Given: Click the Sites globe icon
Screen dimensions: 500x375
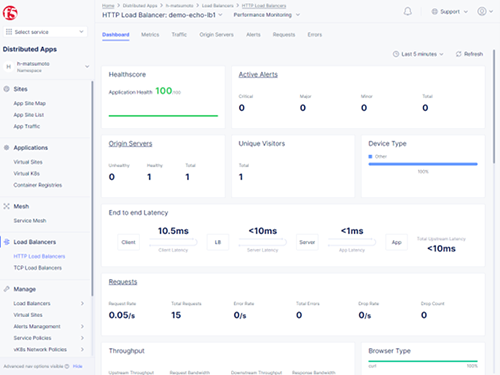Looking at the screenshot, I should coord(6,89).
